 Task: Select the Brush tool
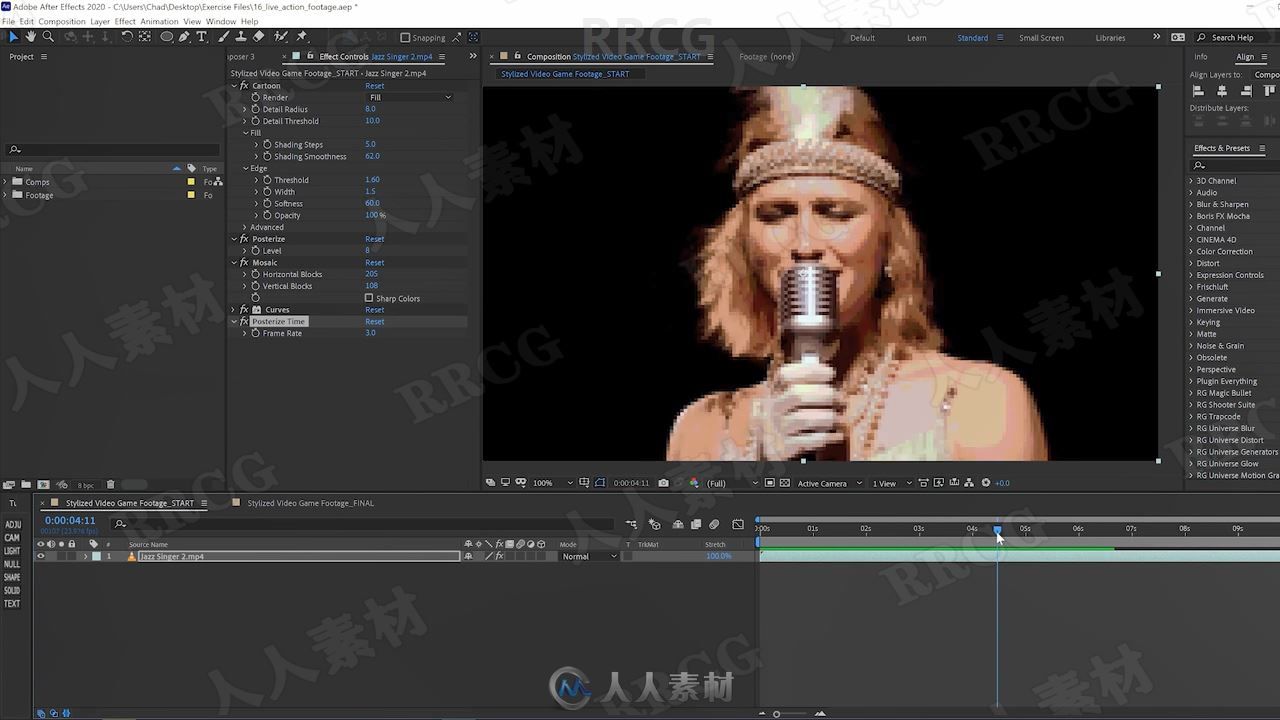coord(225,37)
